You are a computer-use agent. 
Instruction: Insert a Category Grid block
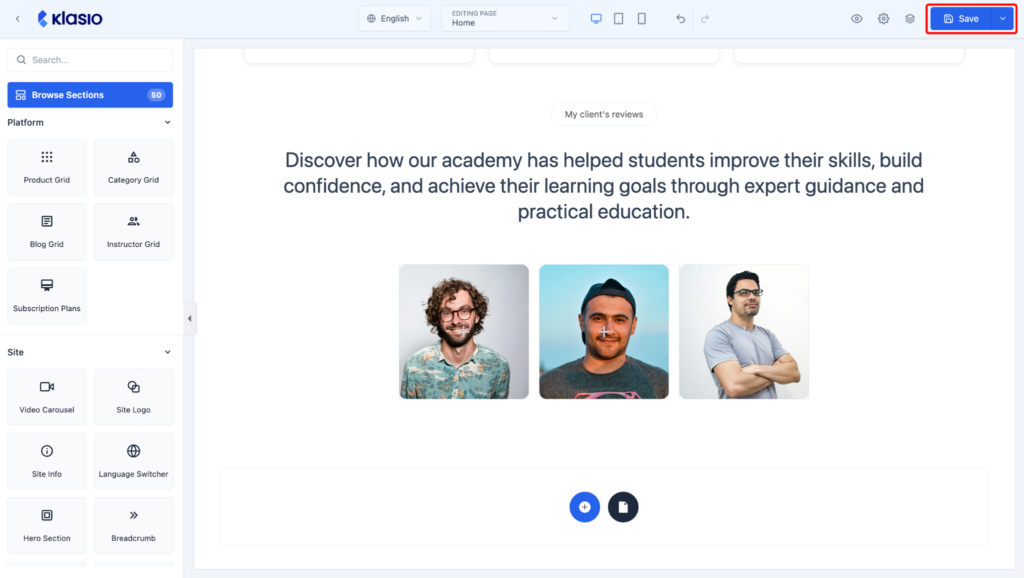click(133, 167)
